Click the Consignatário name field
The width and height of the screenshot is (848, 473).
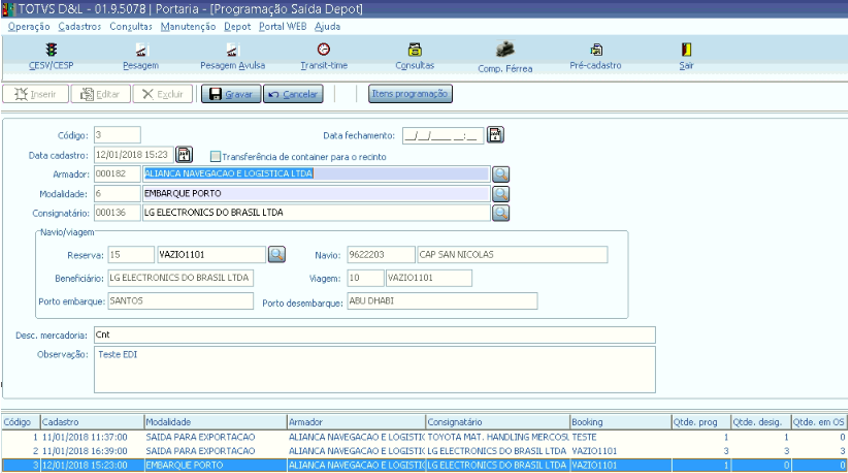point(316,213)
